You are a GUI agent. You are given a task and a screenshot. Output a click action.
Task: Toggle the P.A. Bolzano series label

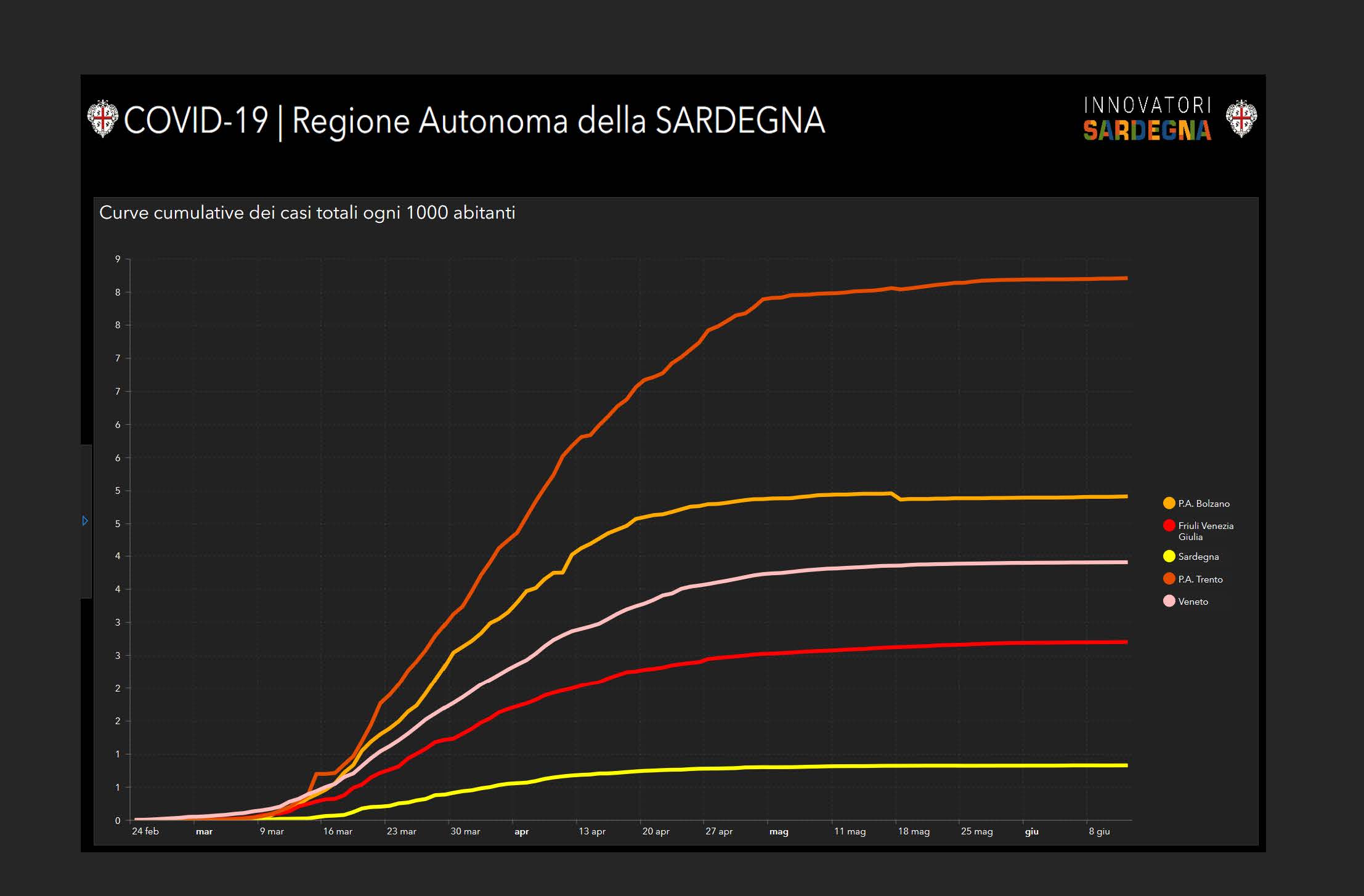(1203, 504)
